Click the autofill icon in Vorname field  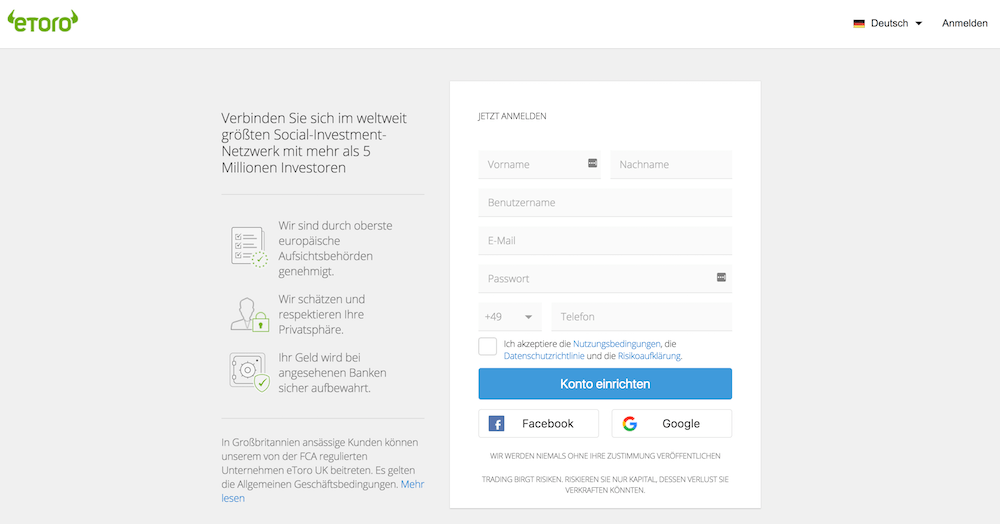pos(592,163)
